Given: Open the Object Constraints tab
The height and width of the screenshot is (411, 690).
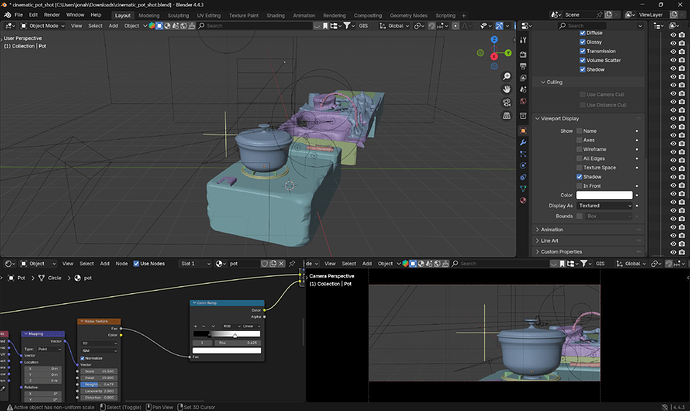Looking at the screenshot, I should (523, 177).
